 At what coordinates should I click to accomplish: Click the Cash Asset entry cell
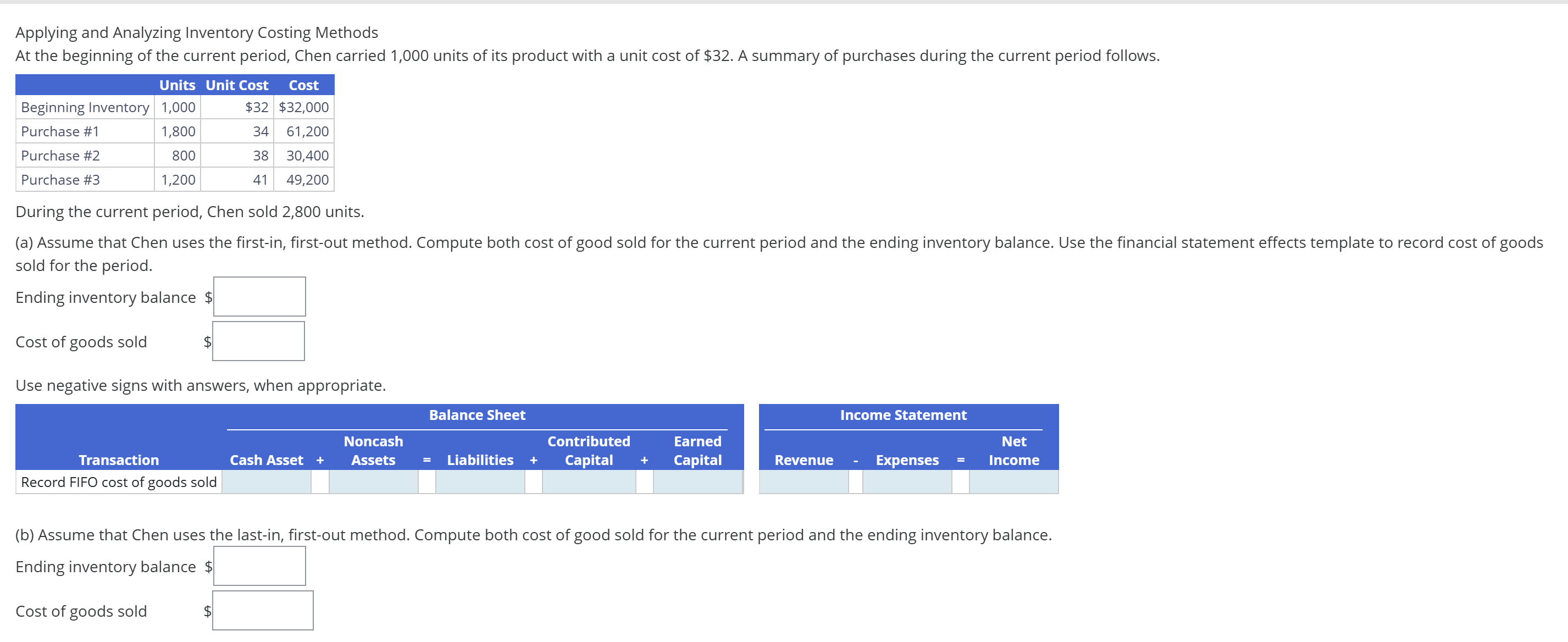click(x=267, y=482)
